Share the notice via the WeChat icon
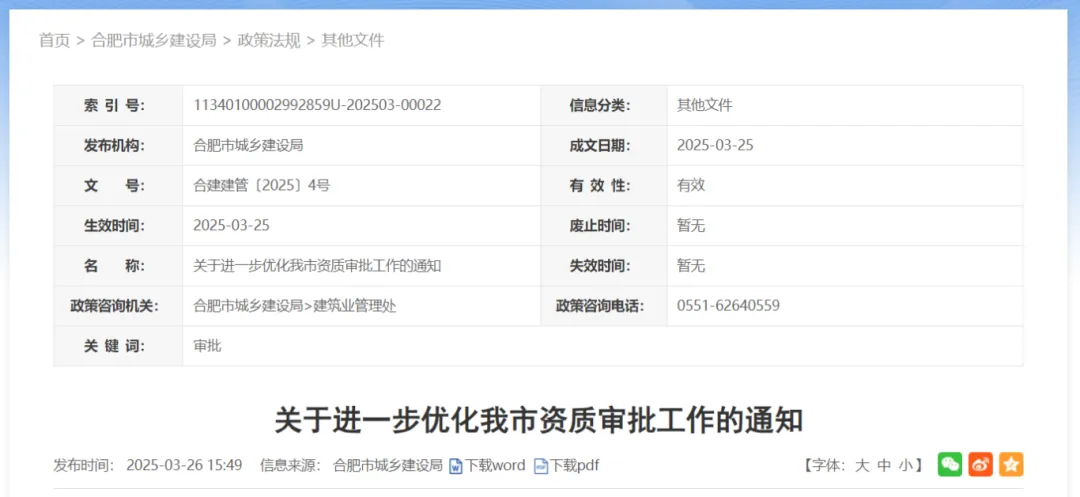1080x497 pixels. [x=949, y=464]
